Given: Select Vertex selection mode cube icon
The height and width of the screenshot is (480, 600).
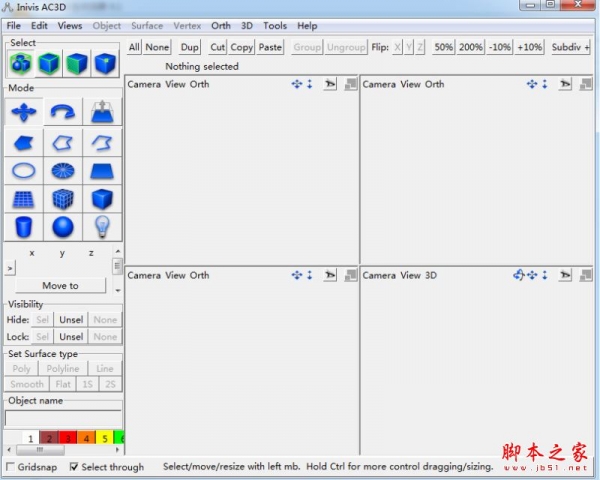Looking at the screenshot, I should [105, 63].
